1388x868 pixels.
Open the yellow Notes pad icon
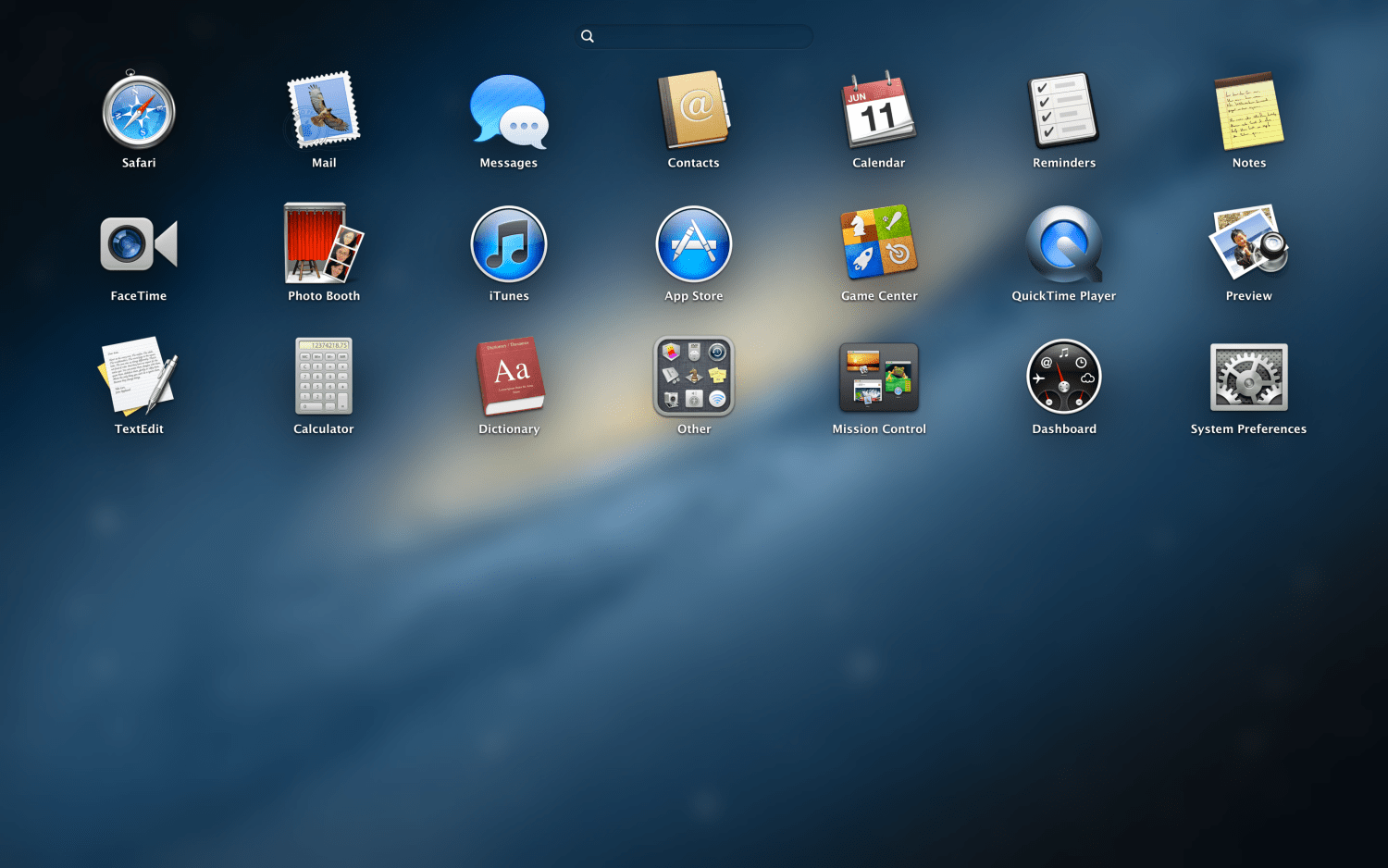(1249, 110)
